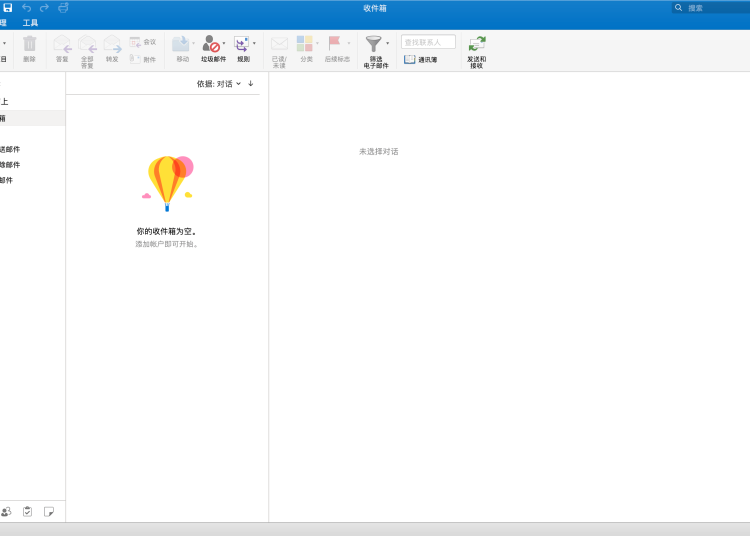
Task: Click the 查找联系人 contact search field
Action: (x=428, y=42)
